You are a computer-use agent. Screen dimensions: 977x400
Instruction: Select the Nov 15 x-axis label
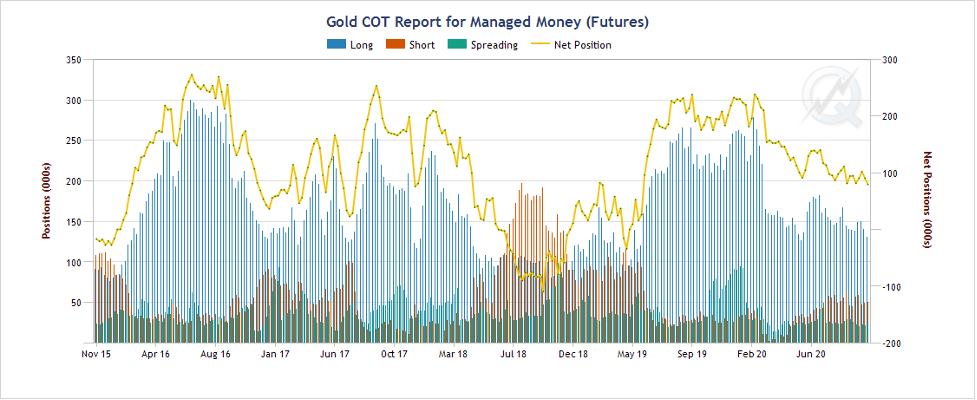click(96, 353)
